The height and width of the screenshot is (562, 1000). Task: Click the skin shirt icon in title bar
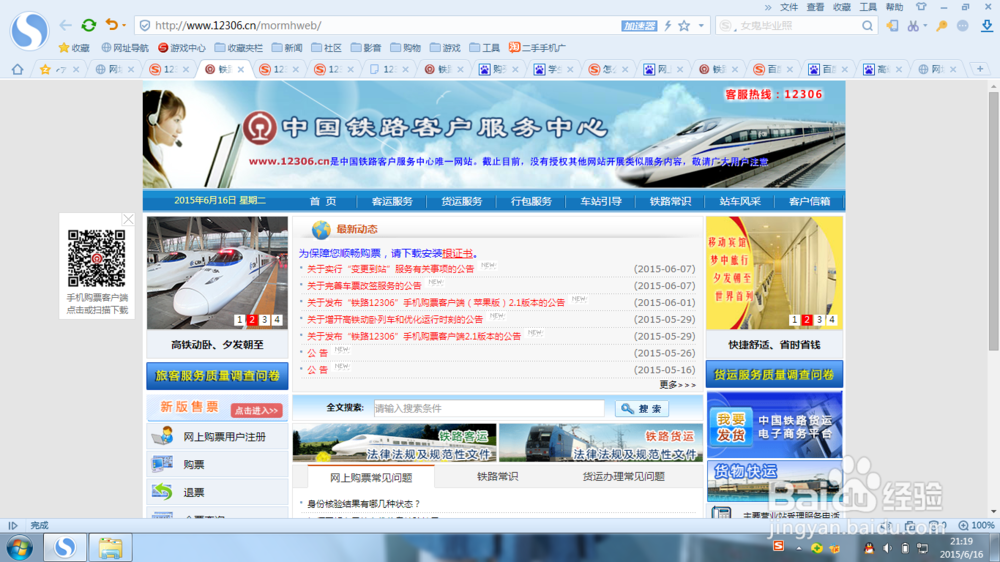pyautogui.click(x=921, y=7)
